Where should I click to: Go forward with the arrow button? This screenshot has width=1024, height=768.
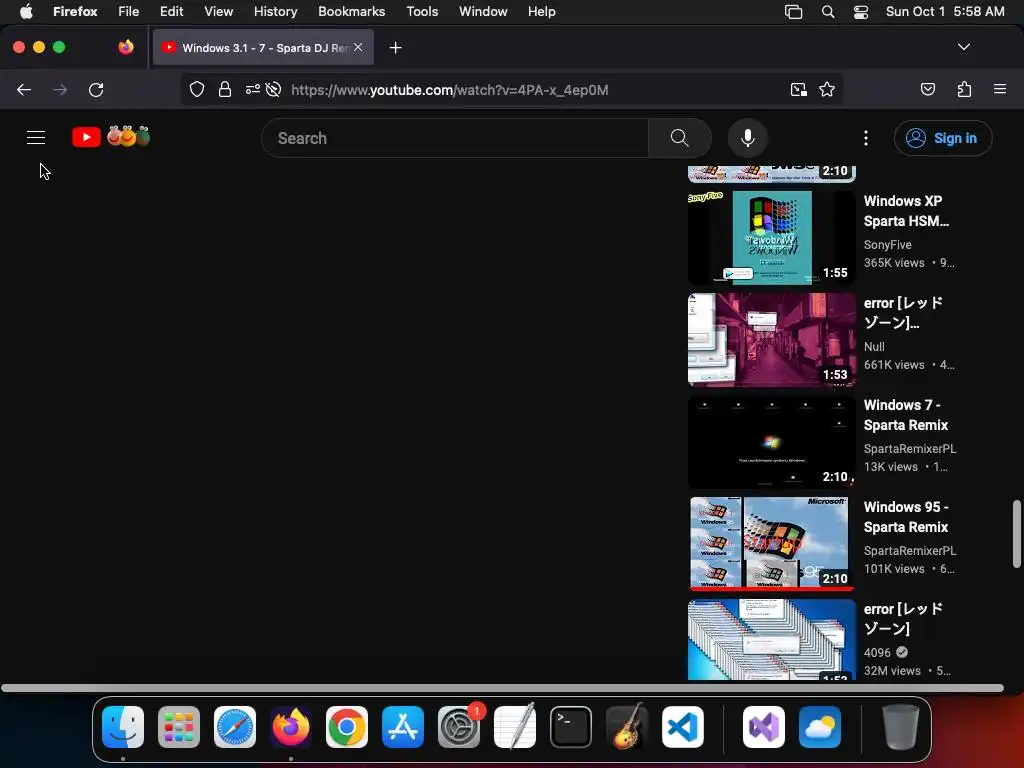pyautogui.click(x=60, y=89)
